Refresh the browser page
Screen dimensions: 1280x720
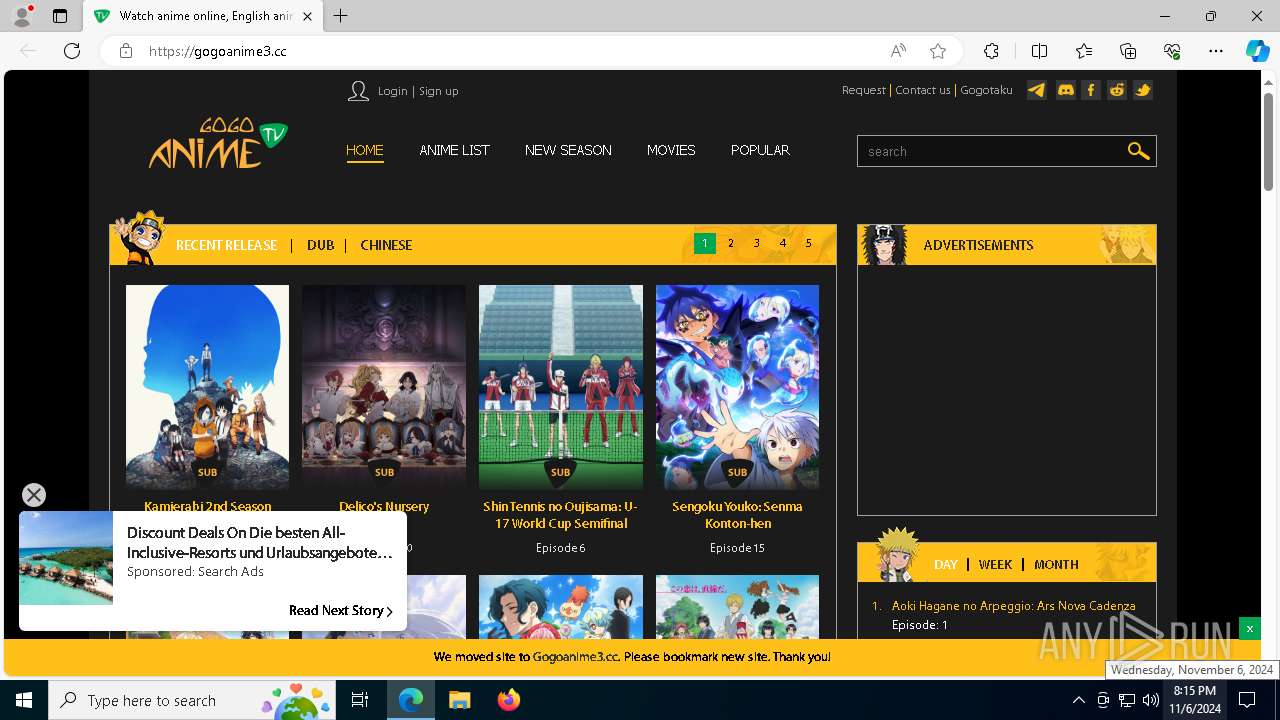coord(72,51)
